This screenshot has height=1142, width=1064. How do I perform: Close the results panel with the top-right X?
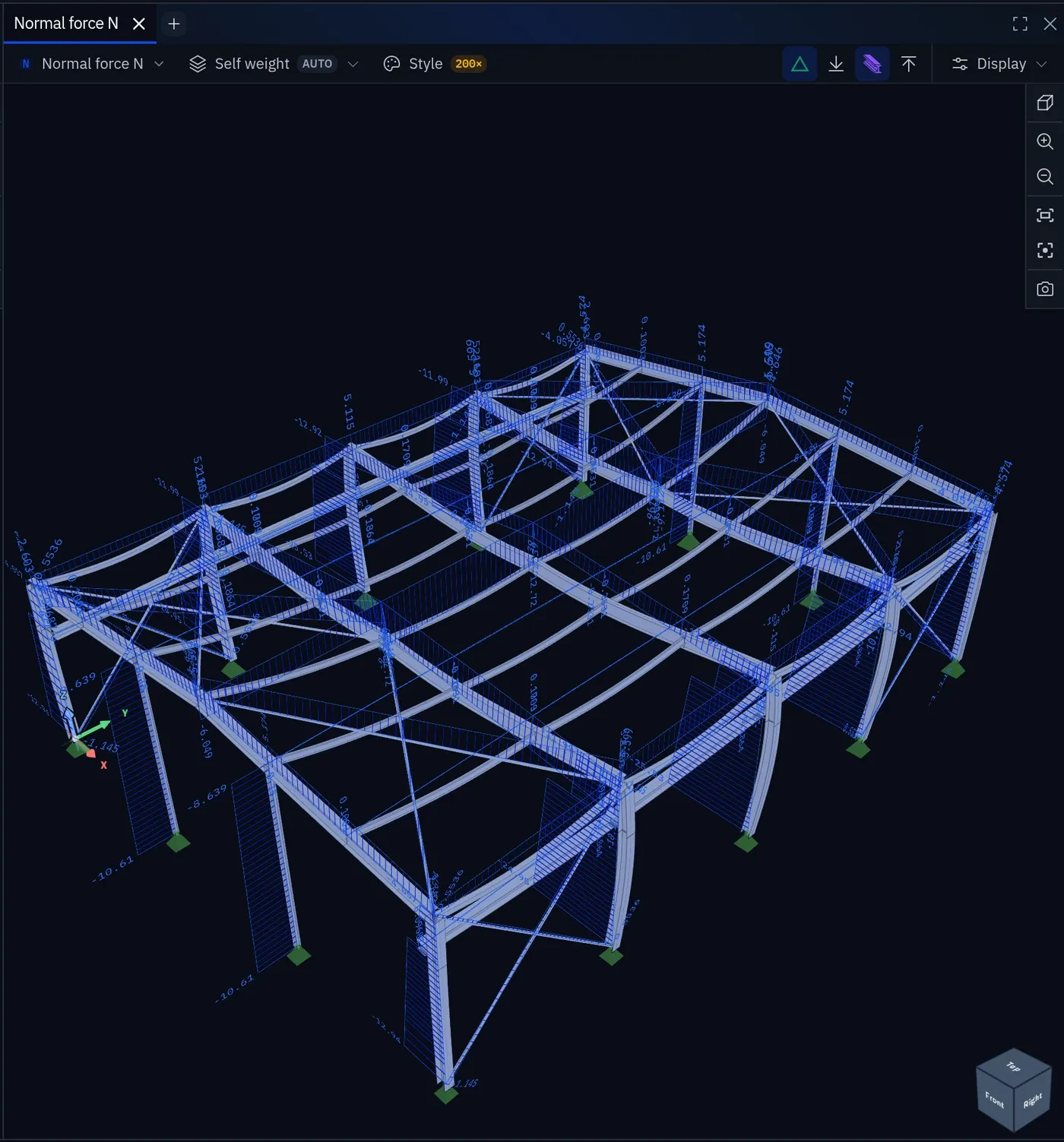click(x=1050, y=24)
